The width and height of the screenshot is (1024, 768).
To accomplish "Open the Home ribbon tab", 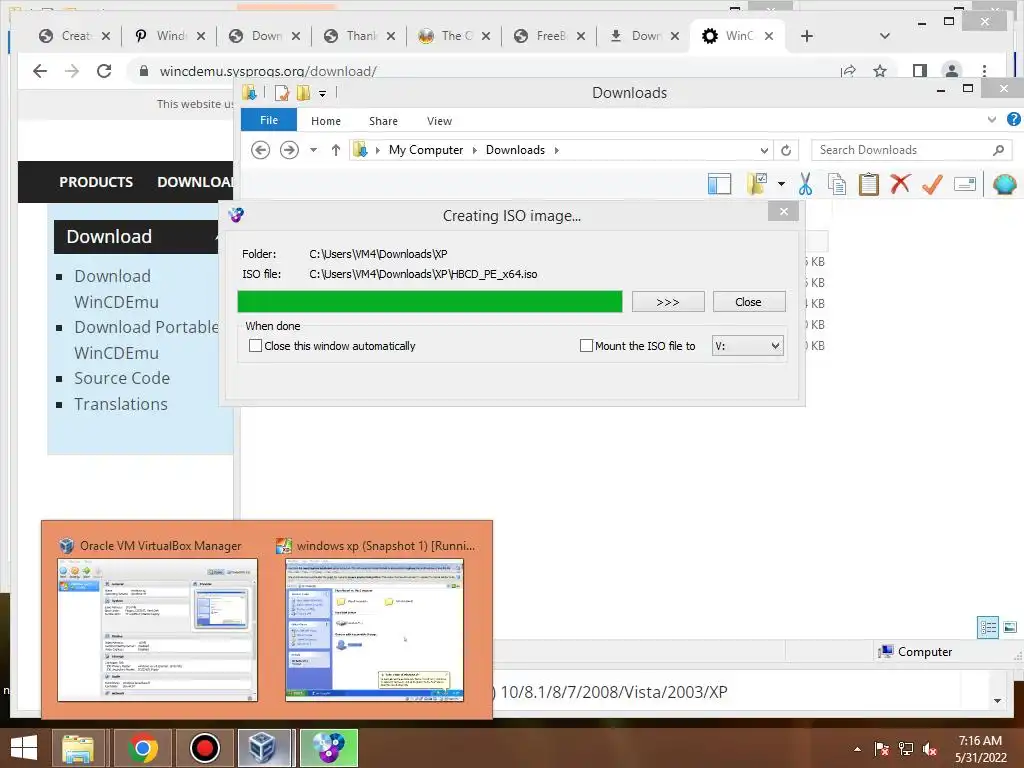I will (x=326, y=121).
